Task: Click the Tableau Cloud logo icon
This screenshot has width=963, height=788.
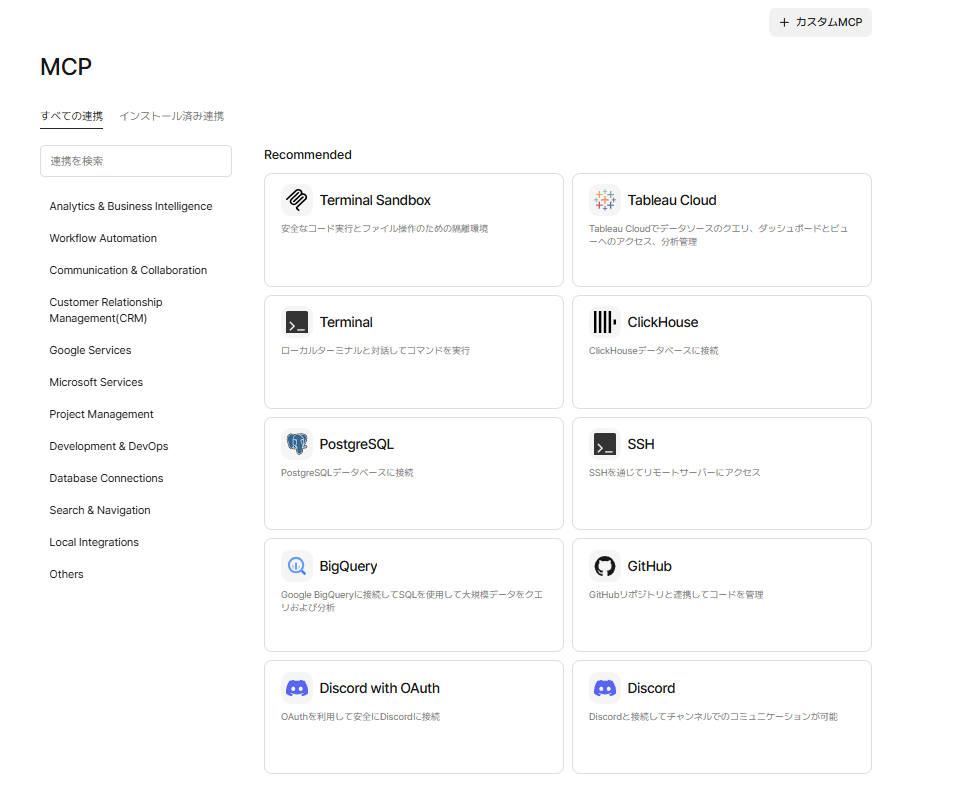Action: click(604, 200)
